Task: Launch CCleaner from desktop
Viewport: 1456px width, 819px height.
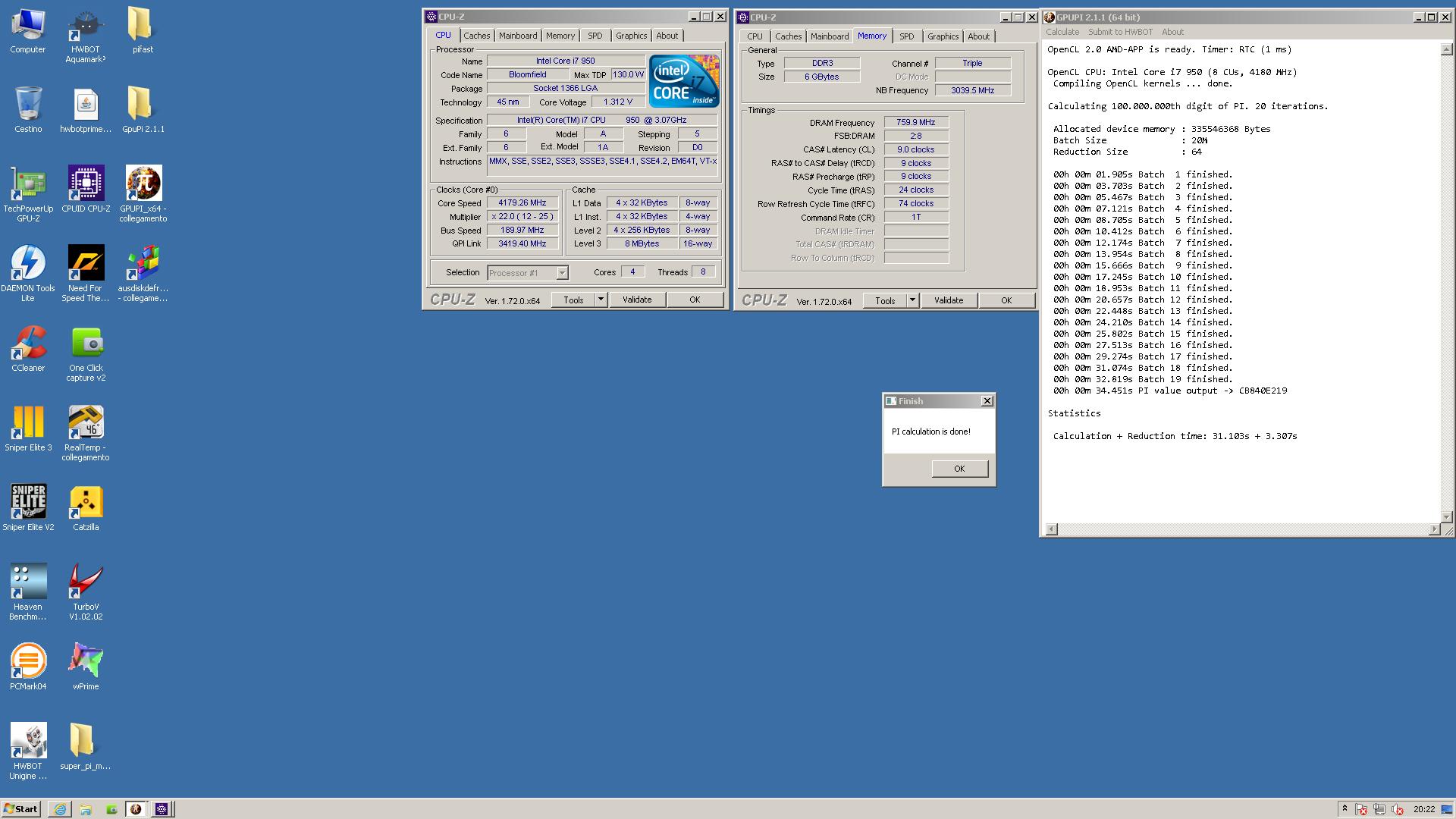Action: tap(28, 349)
